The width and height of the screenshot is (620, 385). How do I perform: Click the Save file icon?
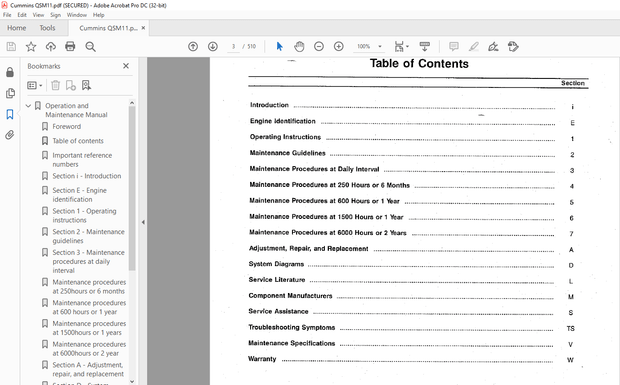11,47
